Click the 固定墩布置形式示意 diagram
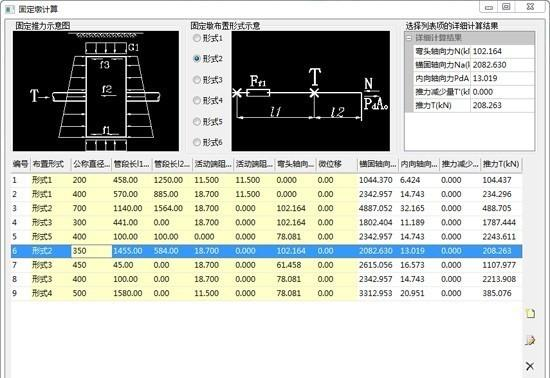550x378 pixels. point(311,91)
